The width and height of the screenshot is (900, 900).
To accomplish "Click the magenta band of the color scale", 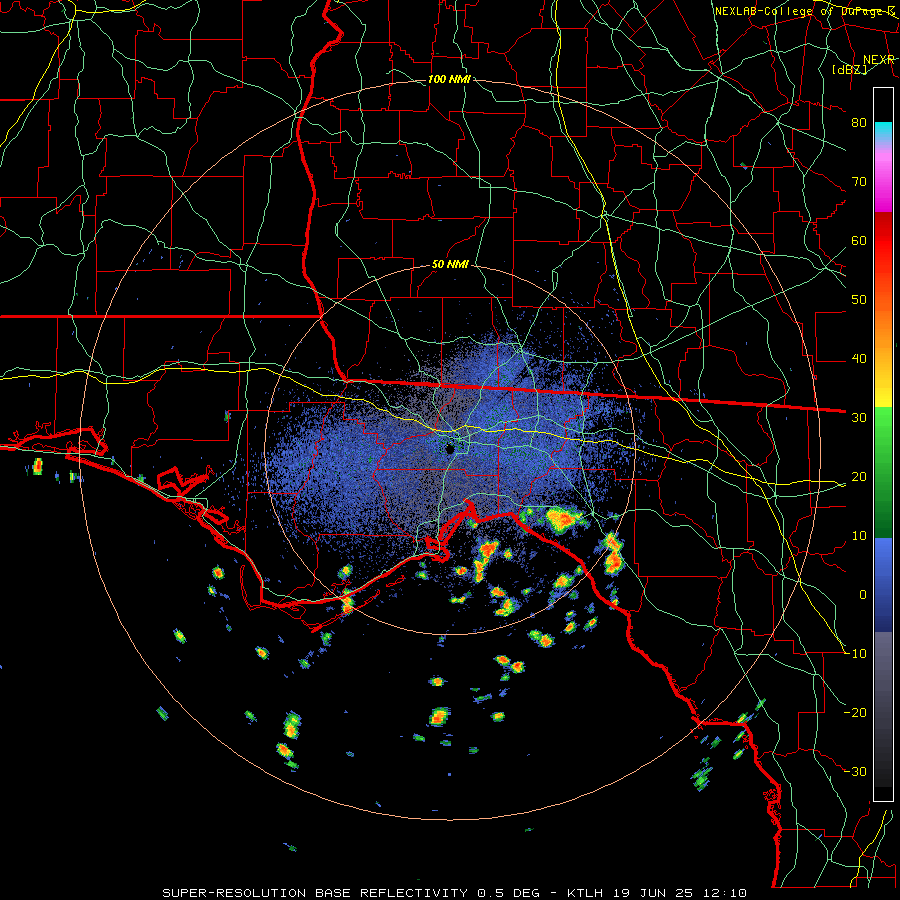I will (883, 181).
